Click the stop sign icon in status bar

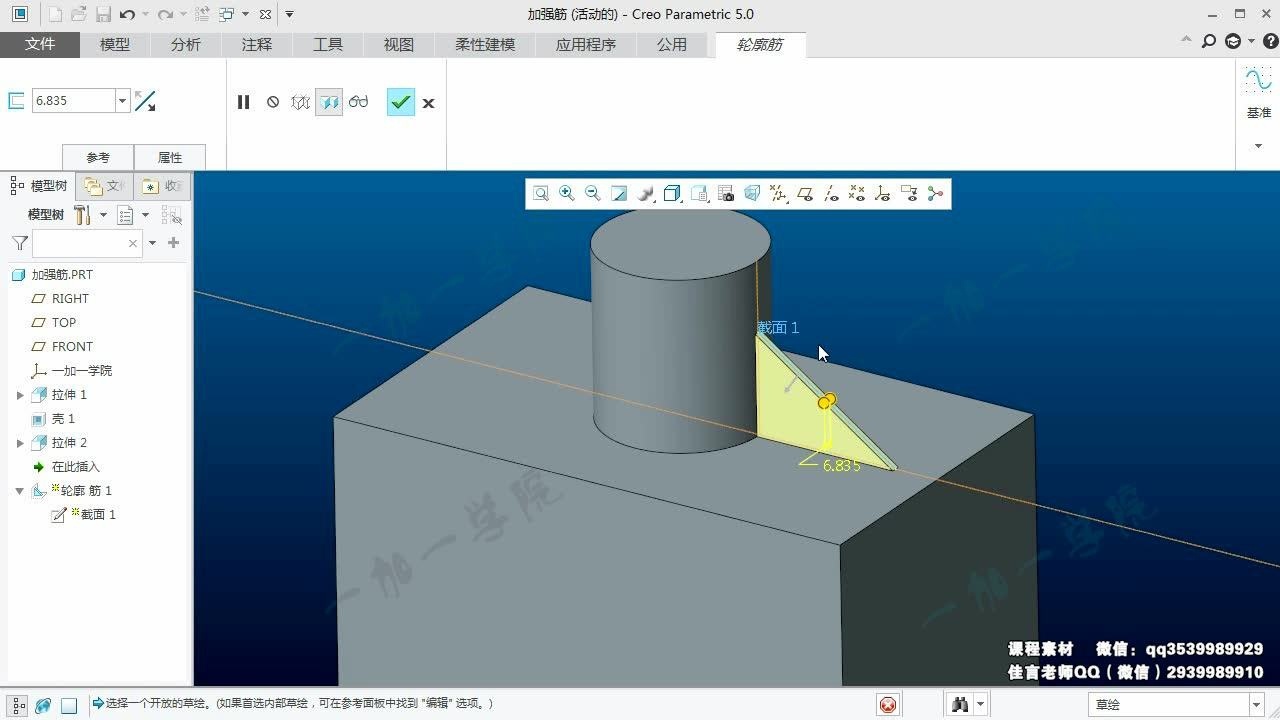(x=888, y=705)
